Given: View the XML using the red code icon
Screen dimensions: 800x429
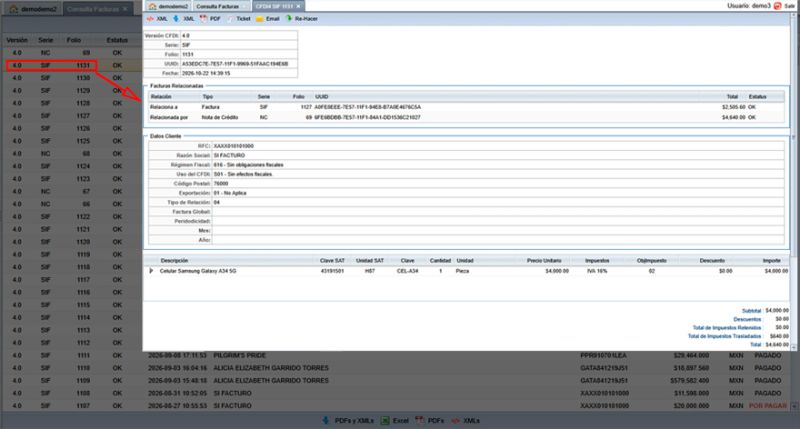Looking at the screenshot, I should coord(157,19).
